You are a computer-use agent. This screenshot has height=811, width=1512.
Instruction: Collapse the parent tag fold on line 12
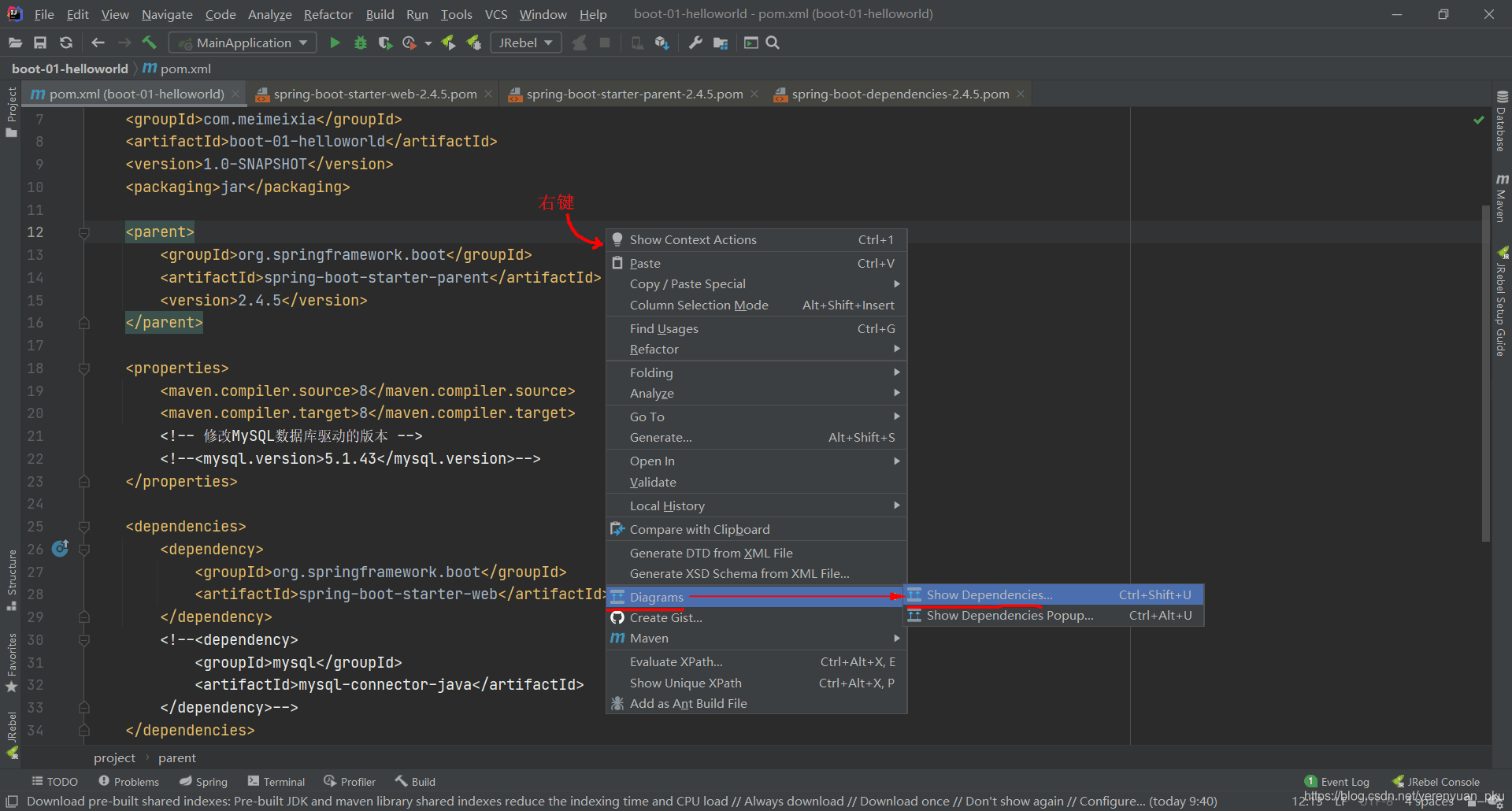click(84, 233)
